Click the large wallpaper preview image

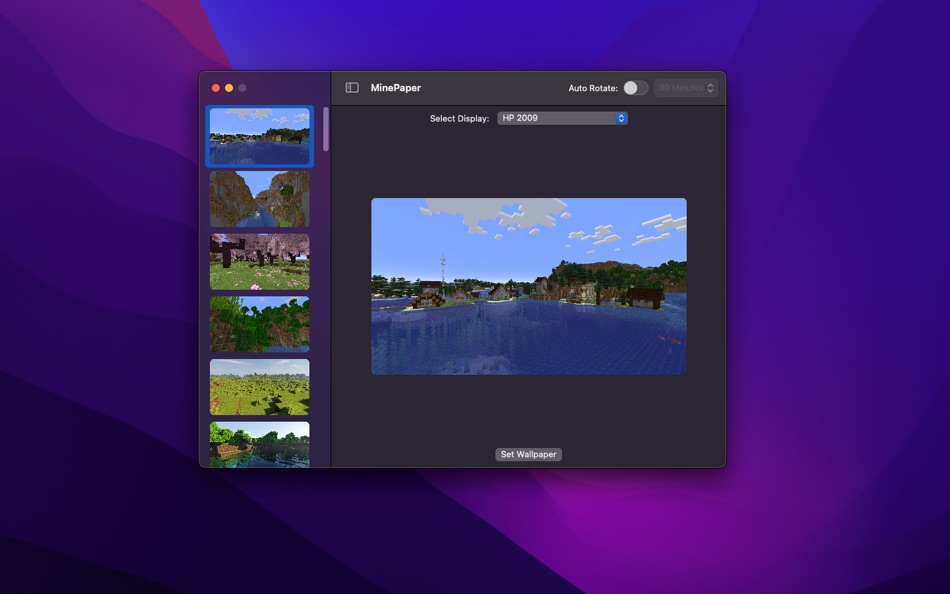click(x=529, y=286)
